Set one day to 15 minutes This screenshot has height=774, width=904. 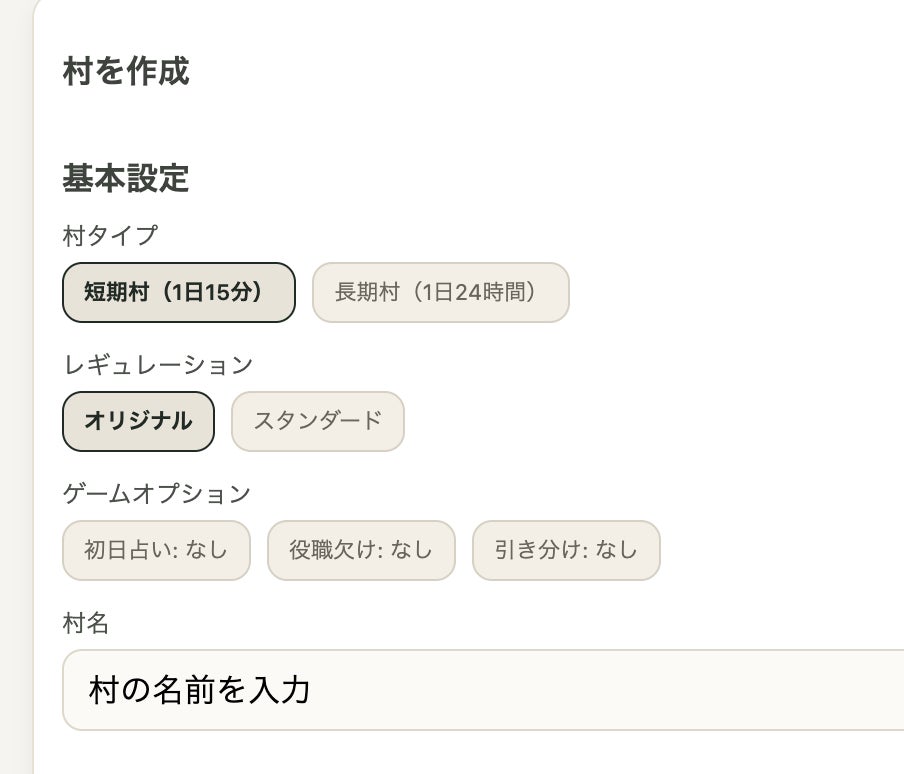(x=179, y=292)
